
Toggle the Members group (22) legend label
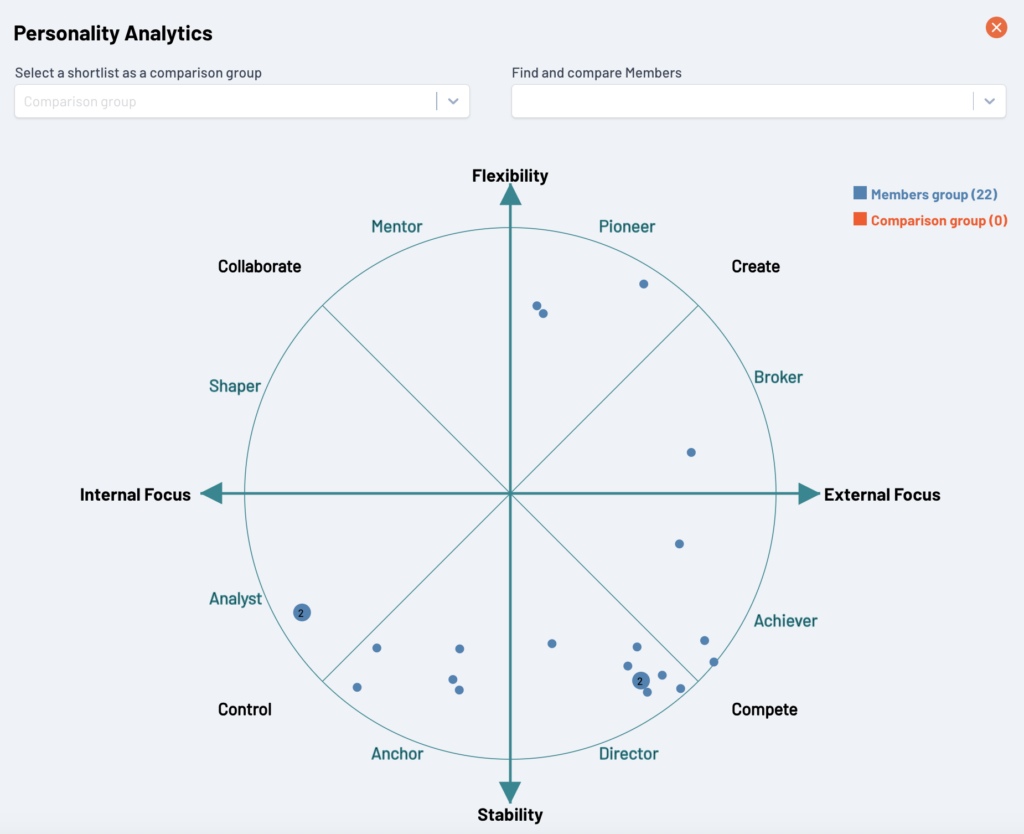[934, 195]
